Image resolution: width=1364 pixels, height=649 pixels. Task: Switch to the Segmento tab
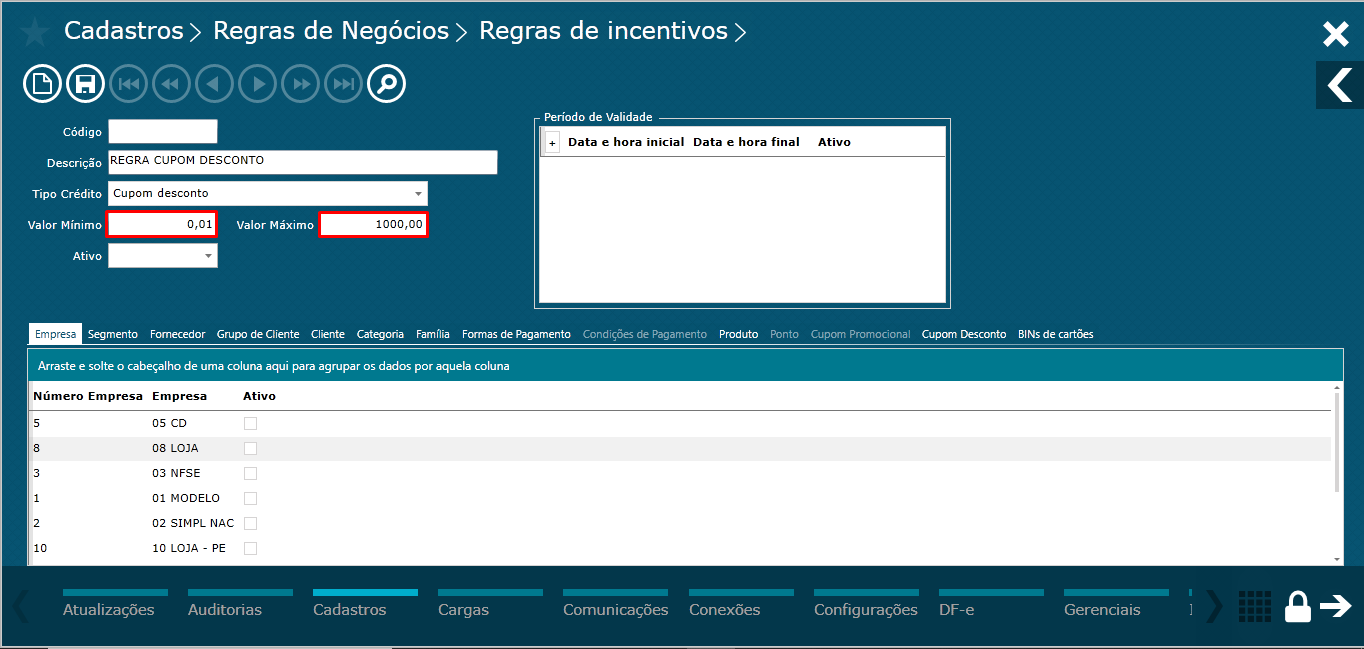(x=113, y=334)
